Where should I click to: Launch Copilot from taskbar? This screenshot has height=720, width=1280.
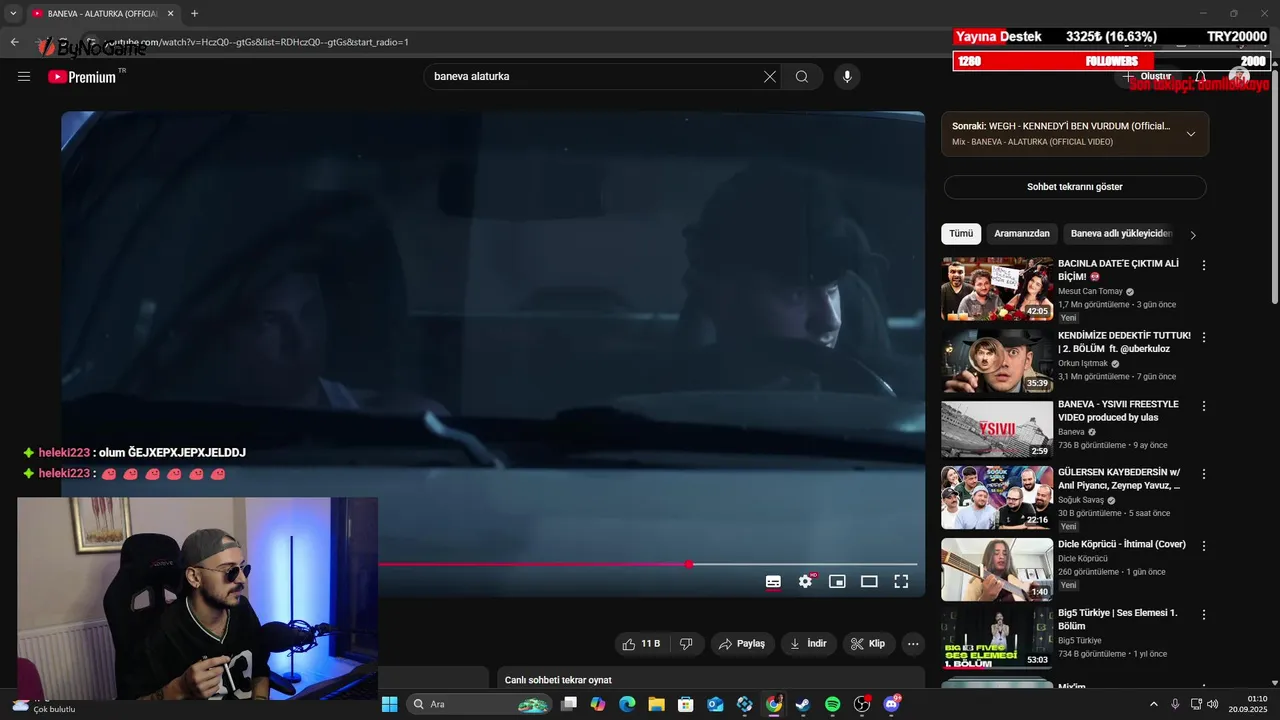(598, 704)
